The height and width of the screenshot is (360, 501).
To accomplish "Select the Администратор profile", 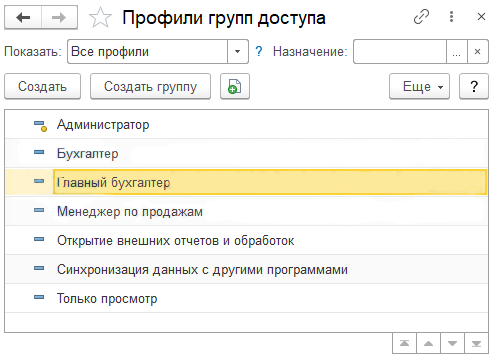I will pos(246,125).
